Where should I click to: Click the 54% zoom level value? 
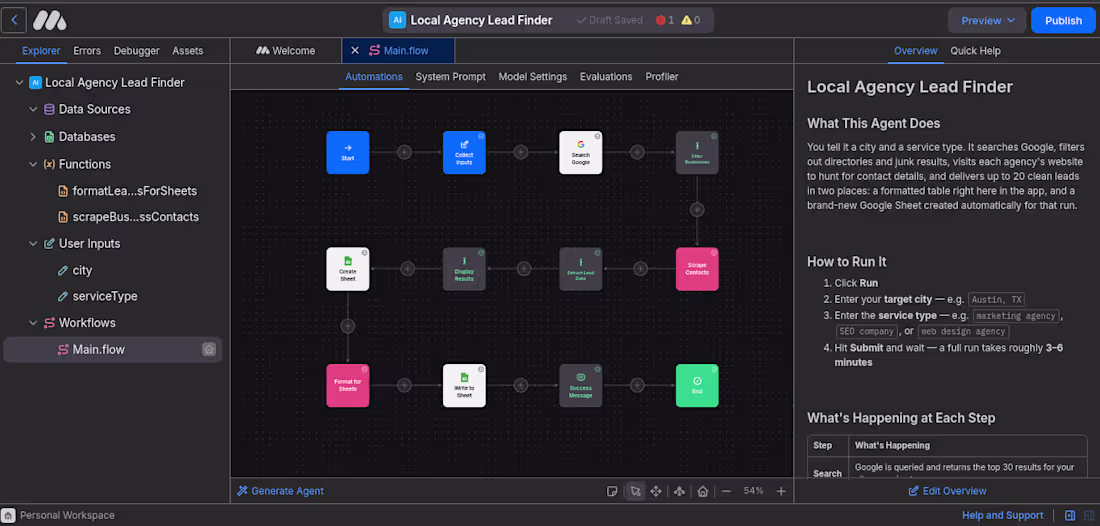753,491
